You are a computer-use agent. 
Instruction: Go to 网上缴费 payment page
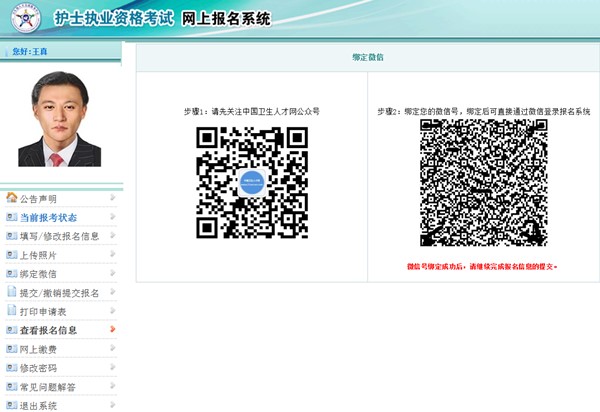point(38,349)
